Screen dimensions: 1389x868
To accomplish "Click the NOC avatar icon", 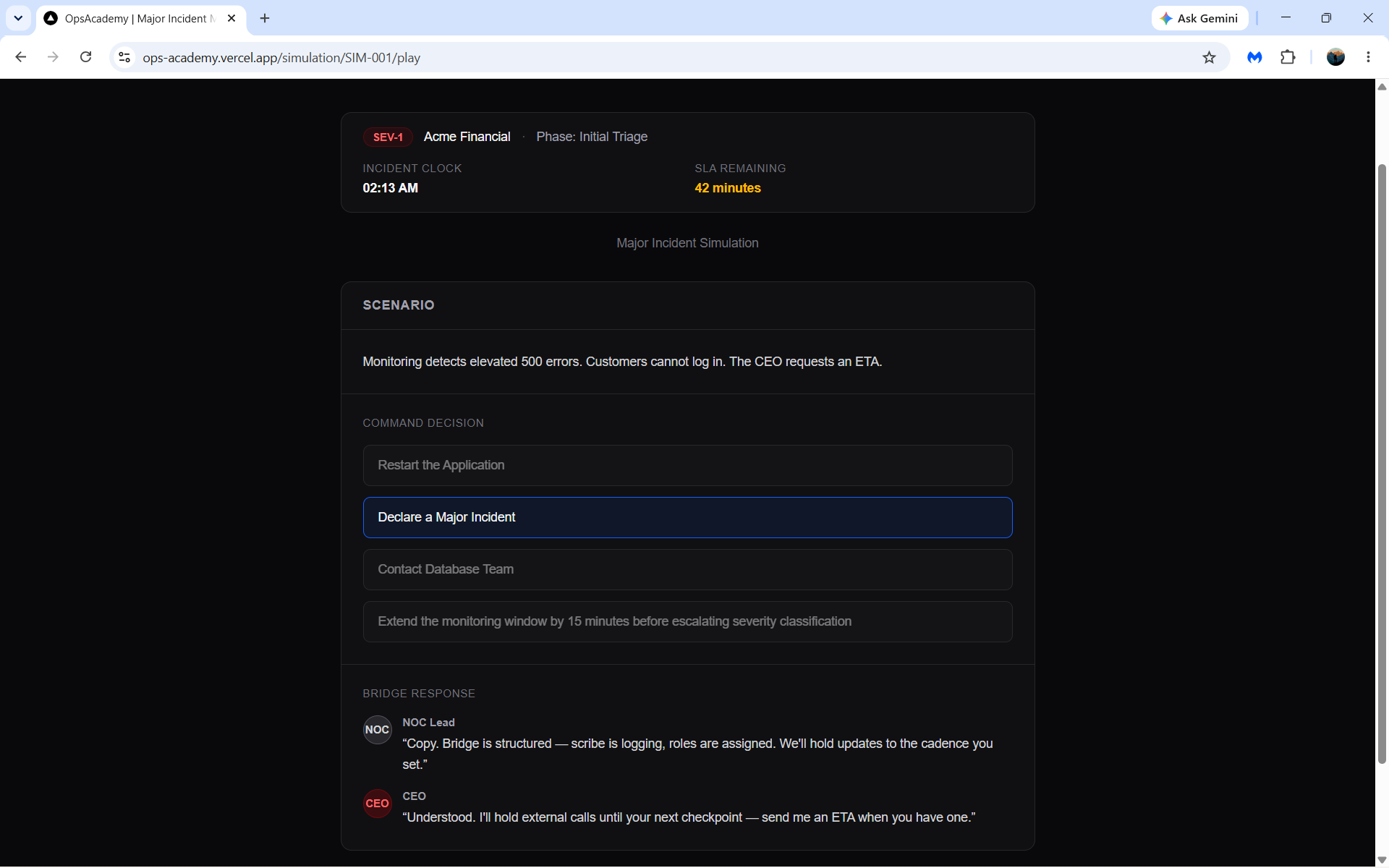I will tap(377, 729).
